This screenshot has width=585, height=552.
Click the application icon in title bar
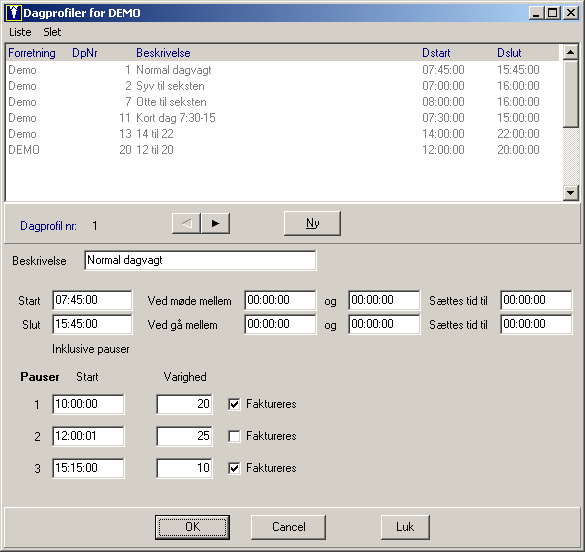[13, 13]
